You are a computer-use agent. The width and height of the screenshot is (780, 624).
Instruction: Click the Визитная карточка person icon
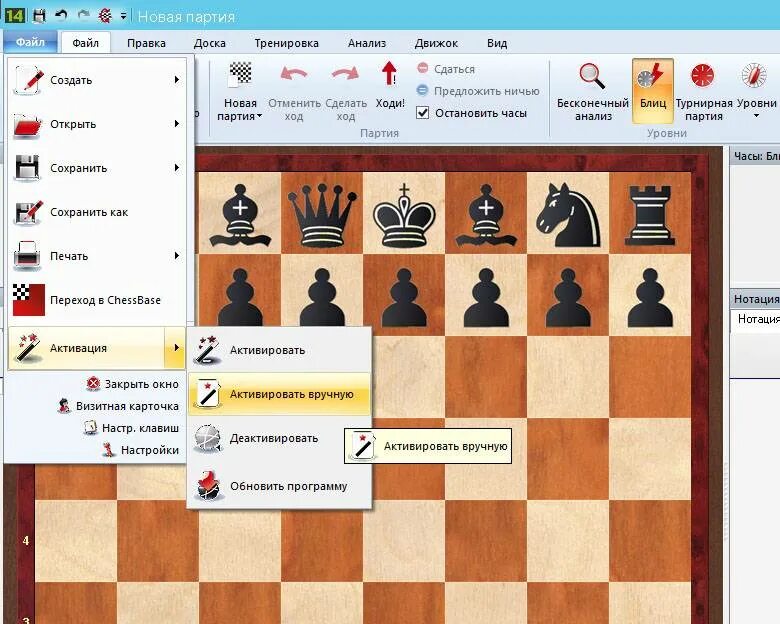coord(64,406)
